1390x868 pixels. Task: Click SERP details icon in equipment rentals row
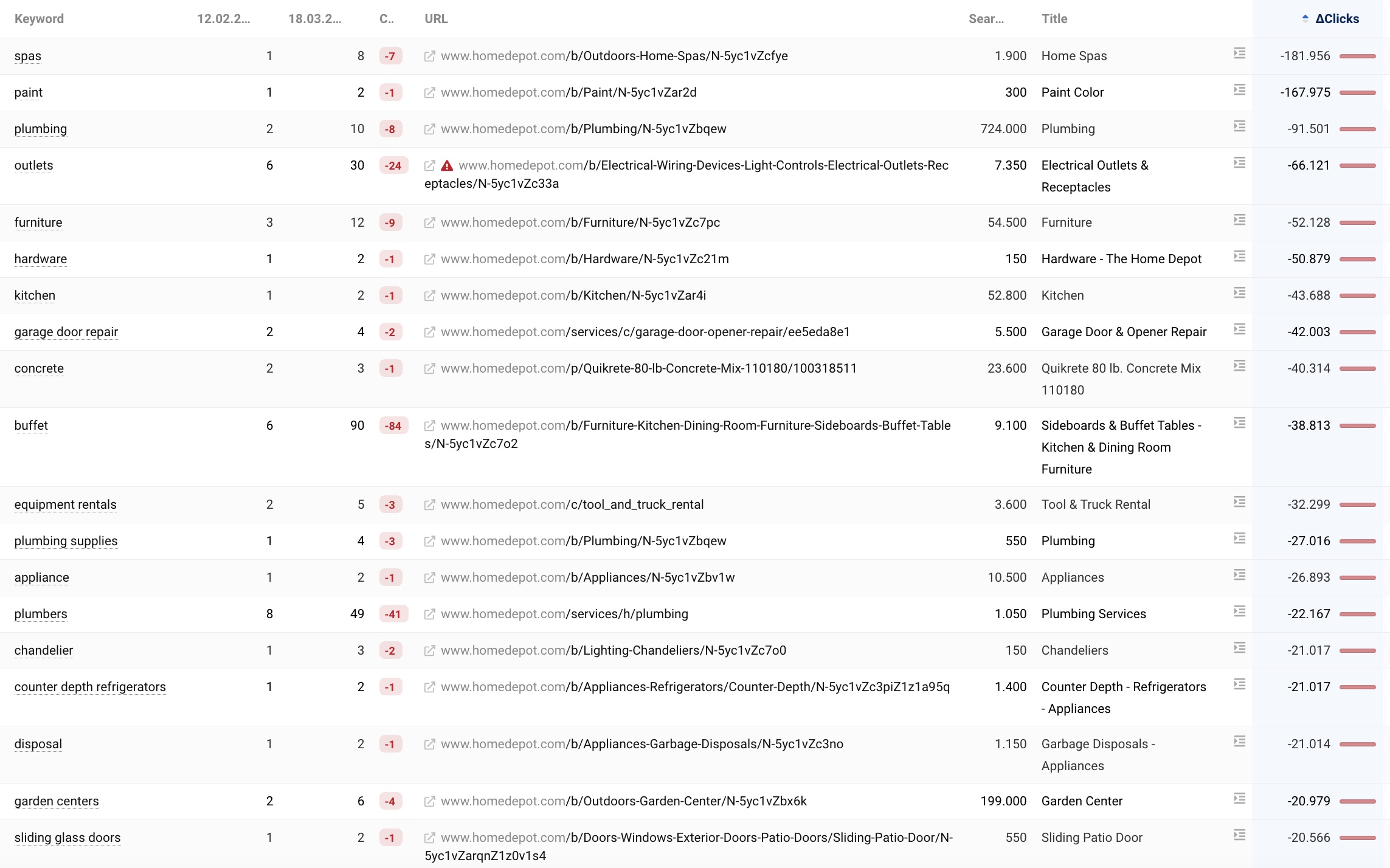[1240, 502]
